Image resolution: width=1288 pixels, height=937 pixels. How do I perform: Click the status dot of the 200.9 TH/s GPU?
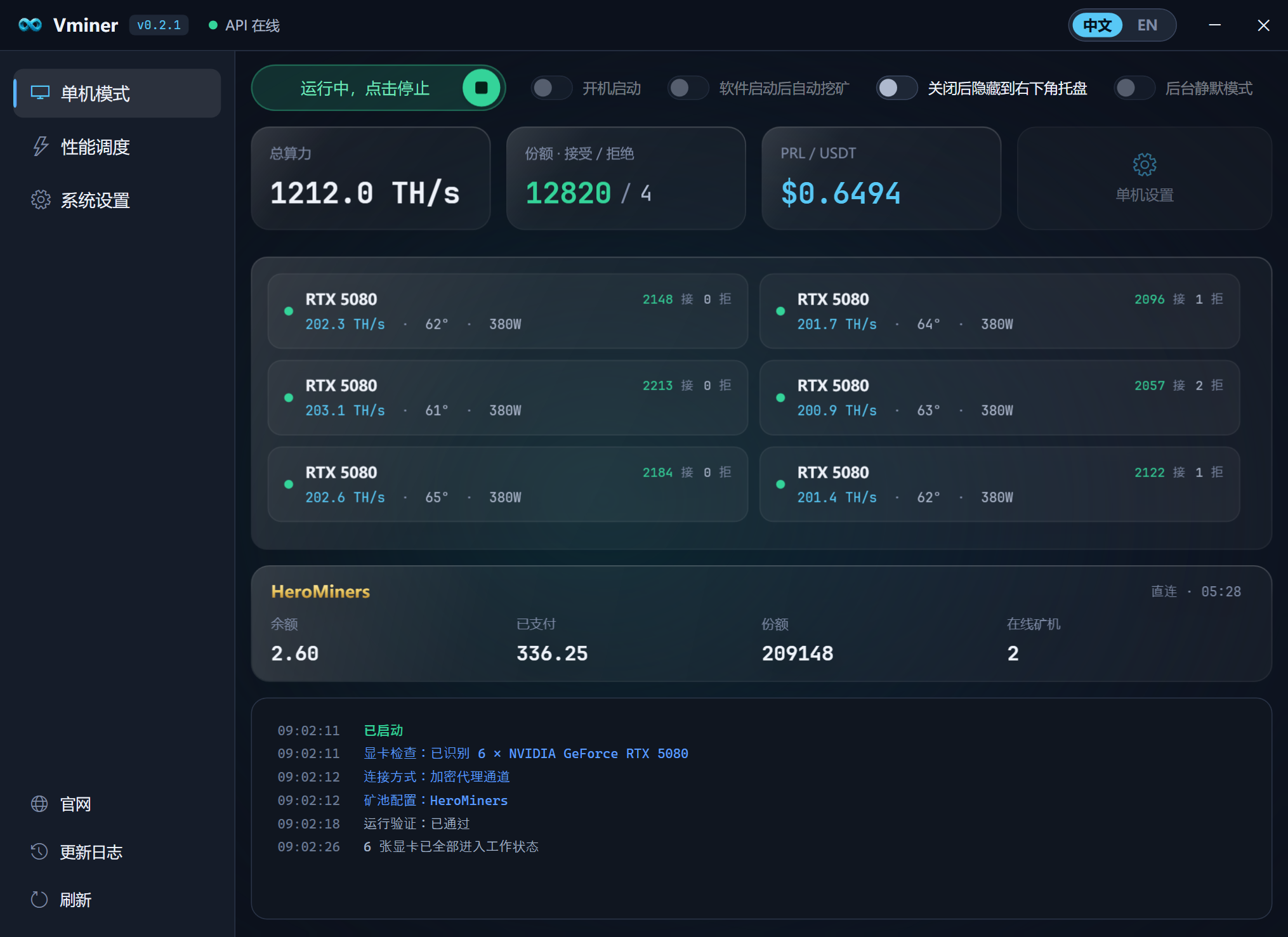click(x=780, y=398)
